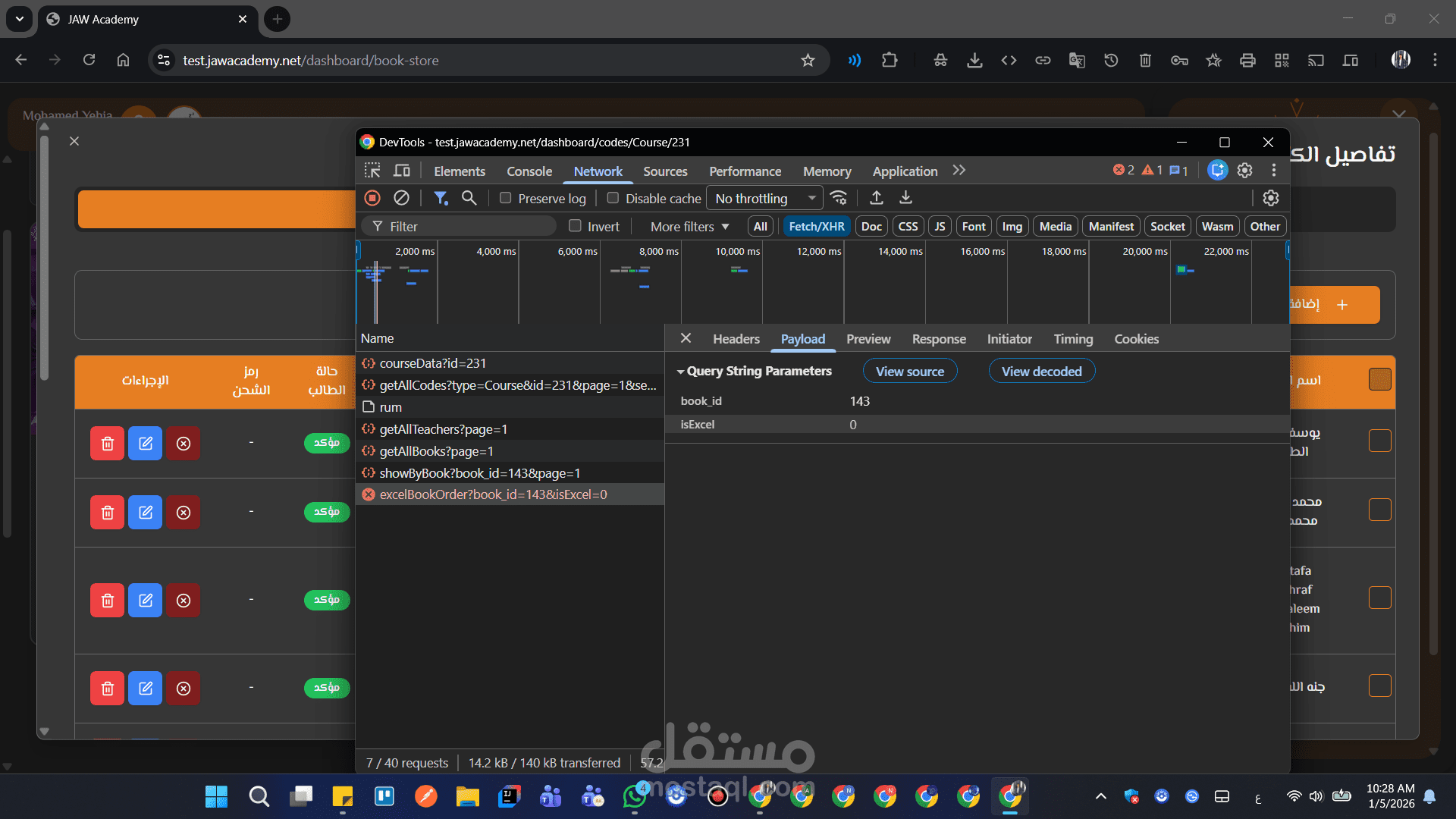The image size is (1456, 819).
Task: Stop recording network log
Action: (x=372, y=198)
